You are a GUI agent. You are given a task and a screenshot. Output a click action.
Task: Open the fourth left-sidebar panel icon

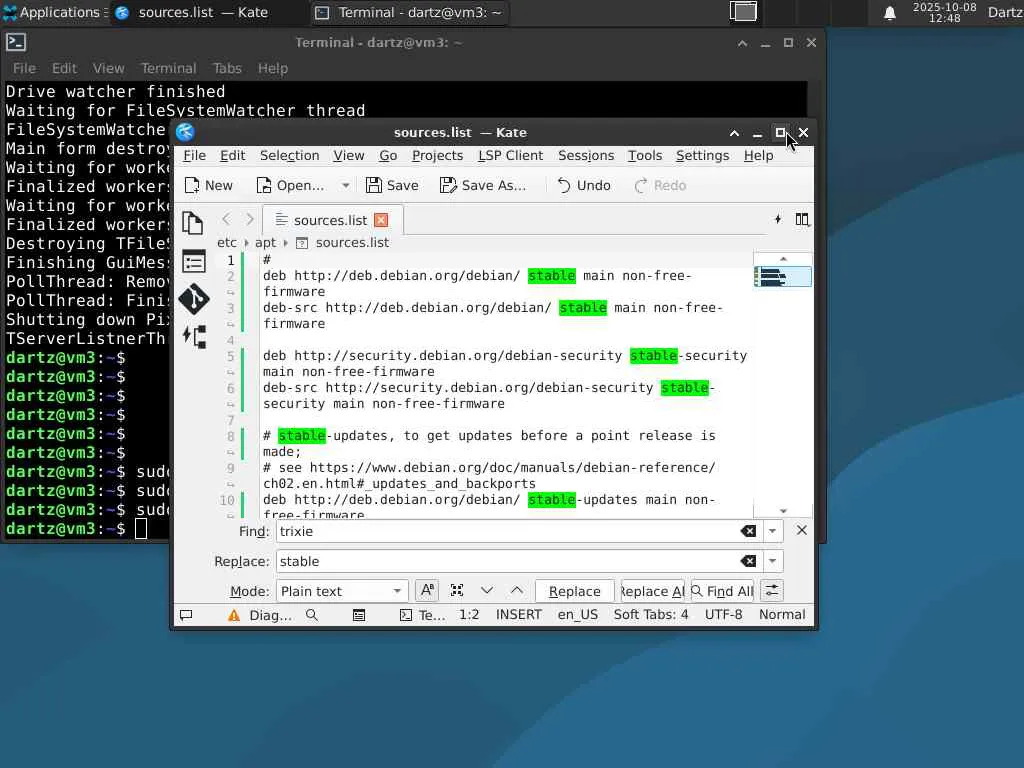[x=195, y=336]
